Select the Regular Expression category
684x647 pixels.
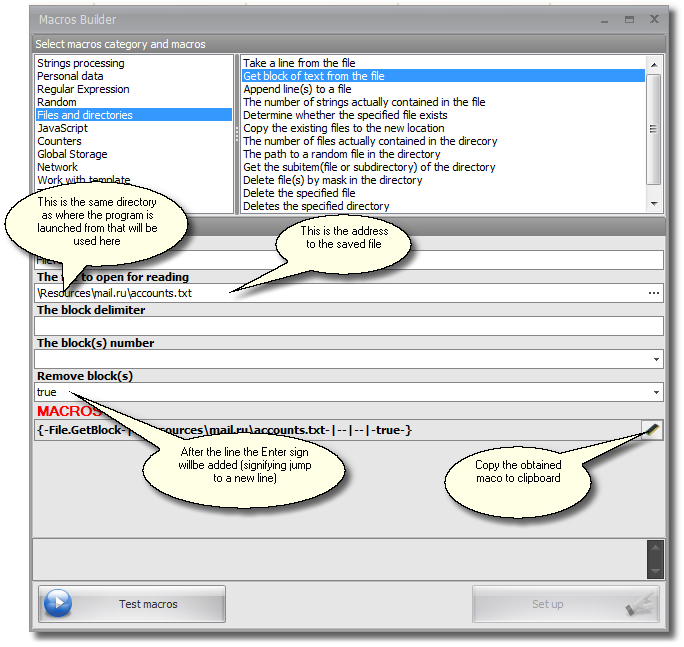(83, 89)
